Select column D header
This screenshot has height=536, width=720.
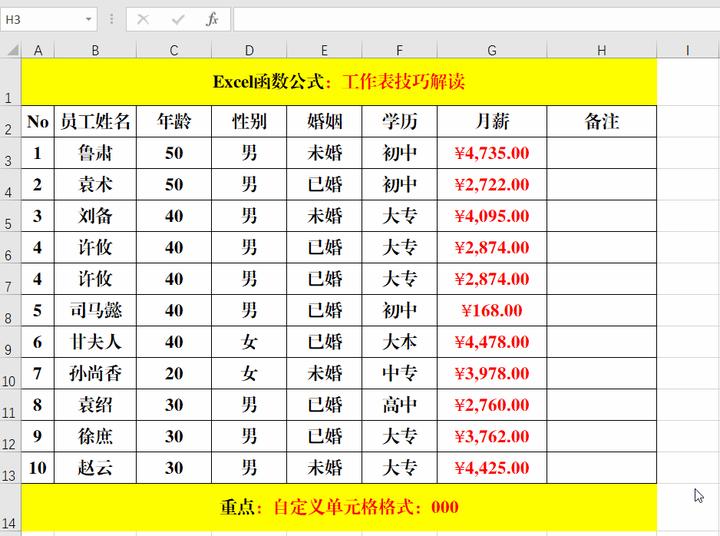pos(249,50)
